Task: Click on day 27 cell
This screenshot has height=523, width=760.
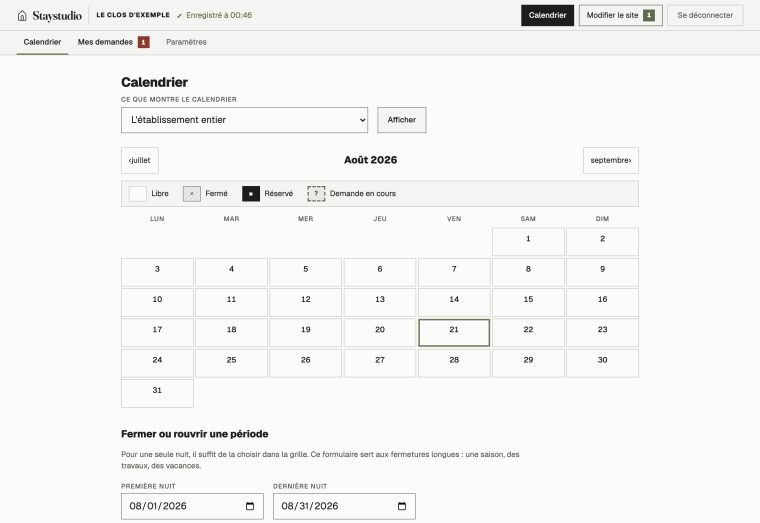Action: (x=380, y=363)
